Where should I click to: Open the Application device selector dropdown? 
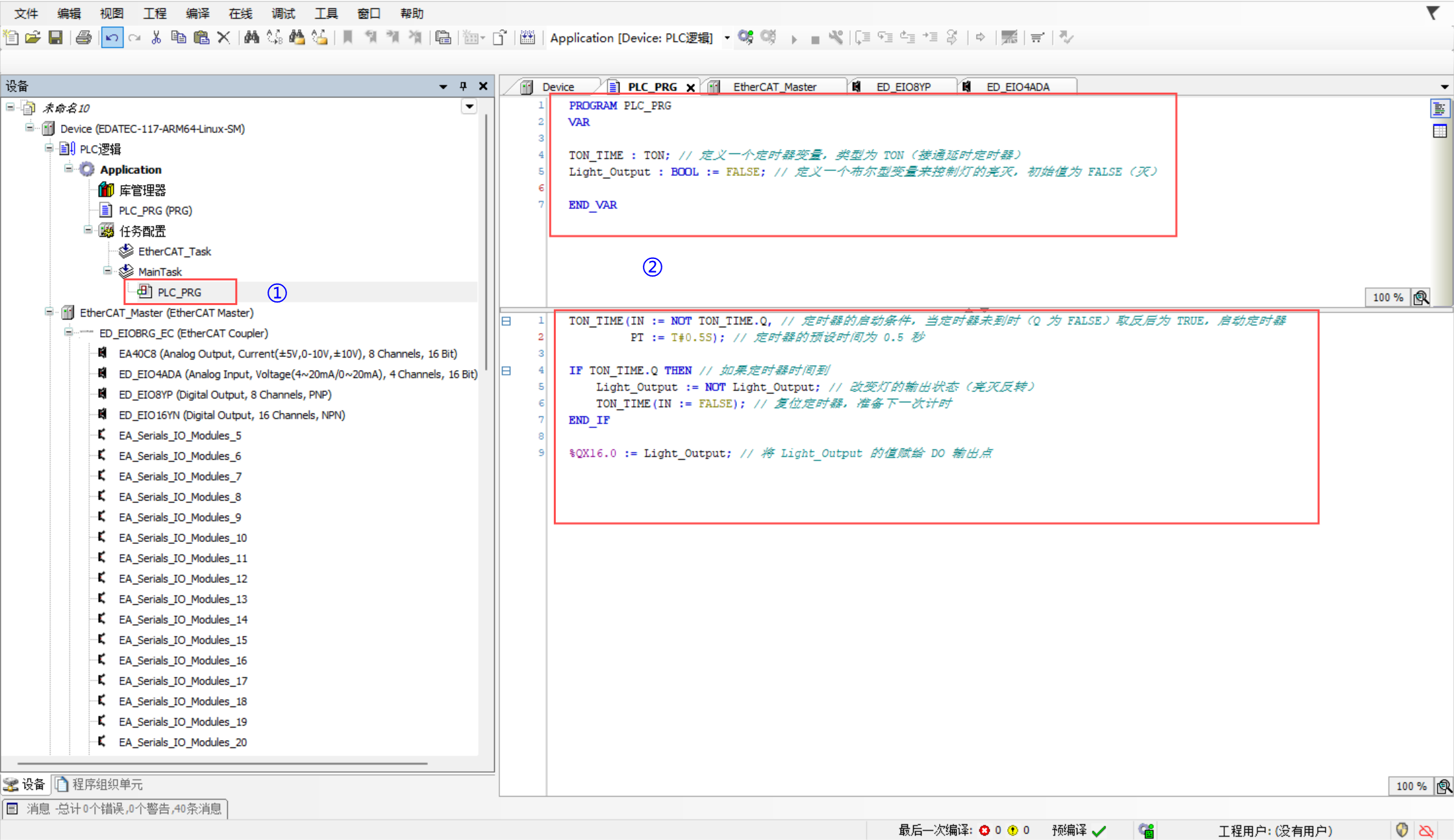tap(727, 38)
